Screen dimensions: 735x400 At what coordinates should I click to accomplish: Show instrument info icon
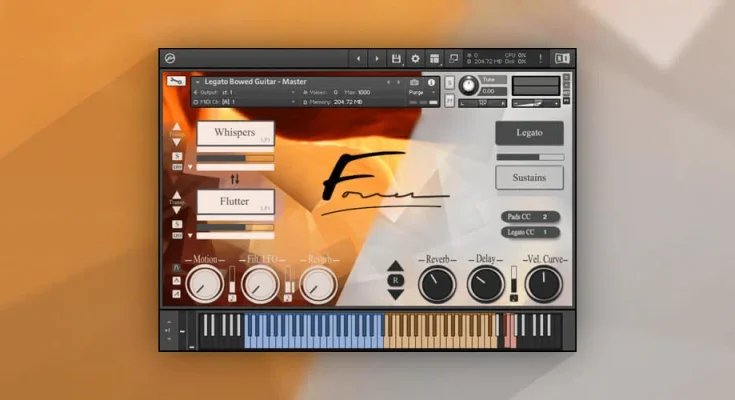(432, 82)
